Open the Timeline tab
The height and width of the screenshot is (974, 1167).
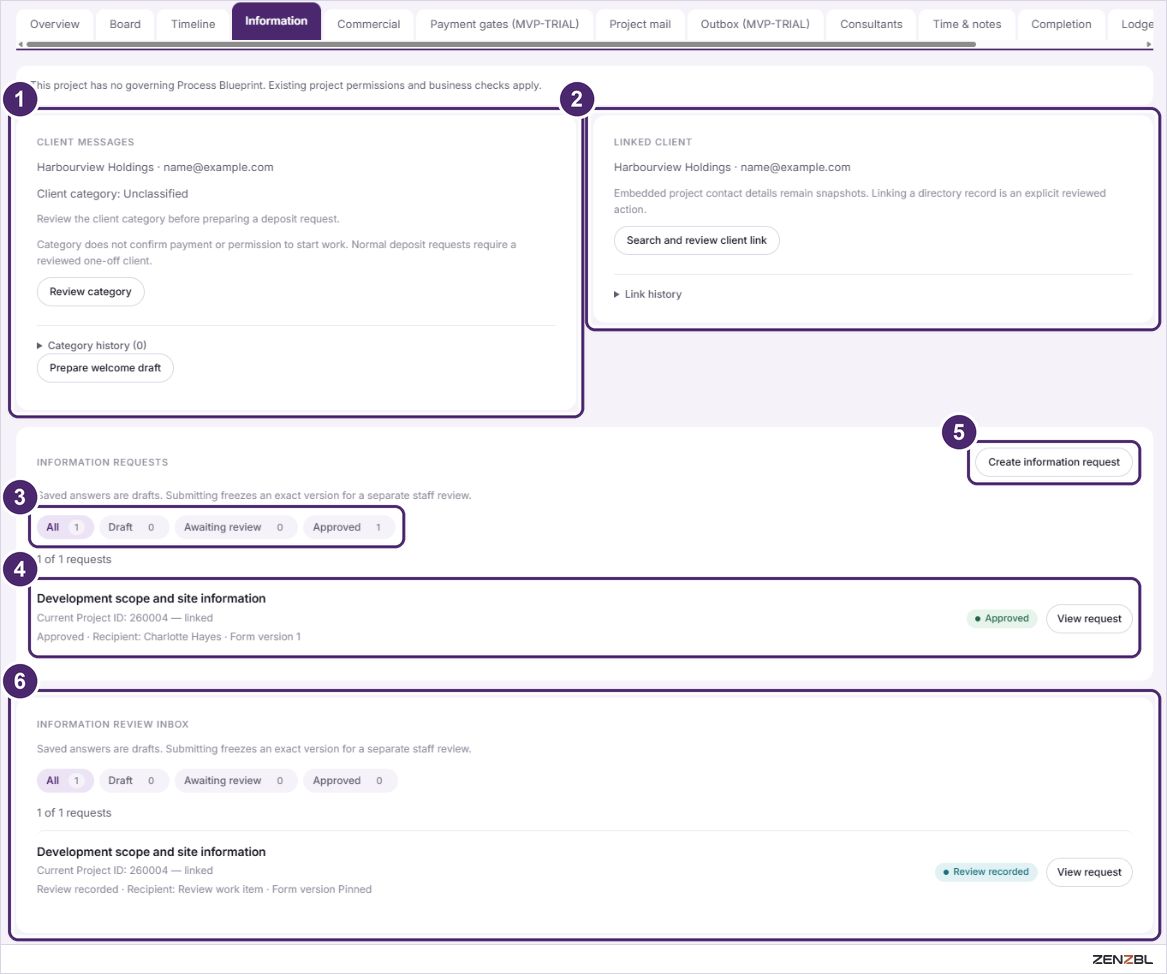tap(193, 25)
